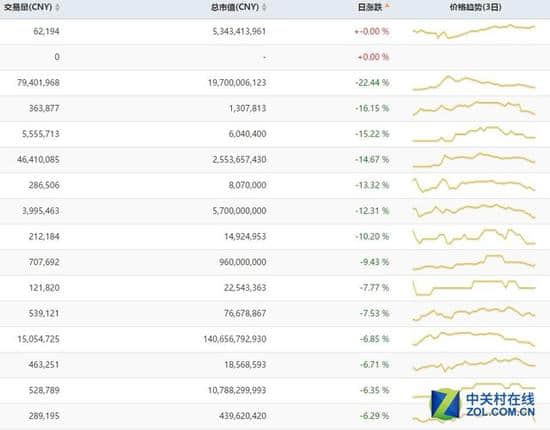Select the row with volume 528,789
This screenshot has width=550, height=430.
275,390
